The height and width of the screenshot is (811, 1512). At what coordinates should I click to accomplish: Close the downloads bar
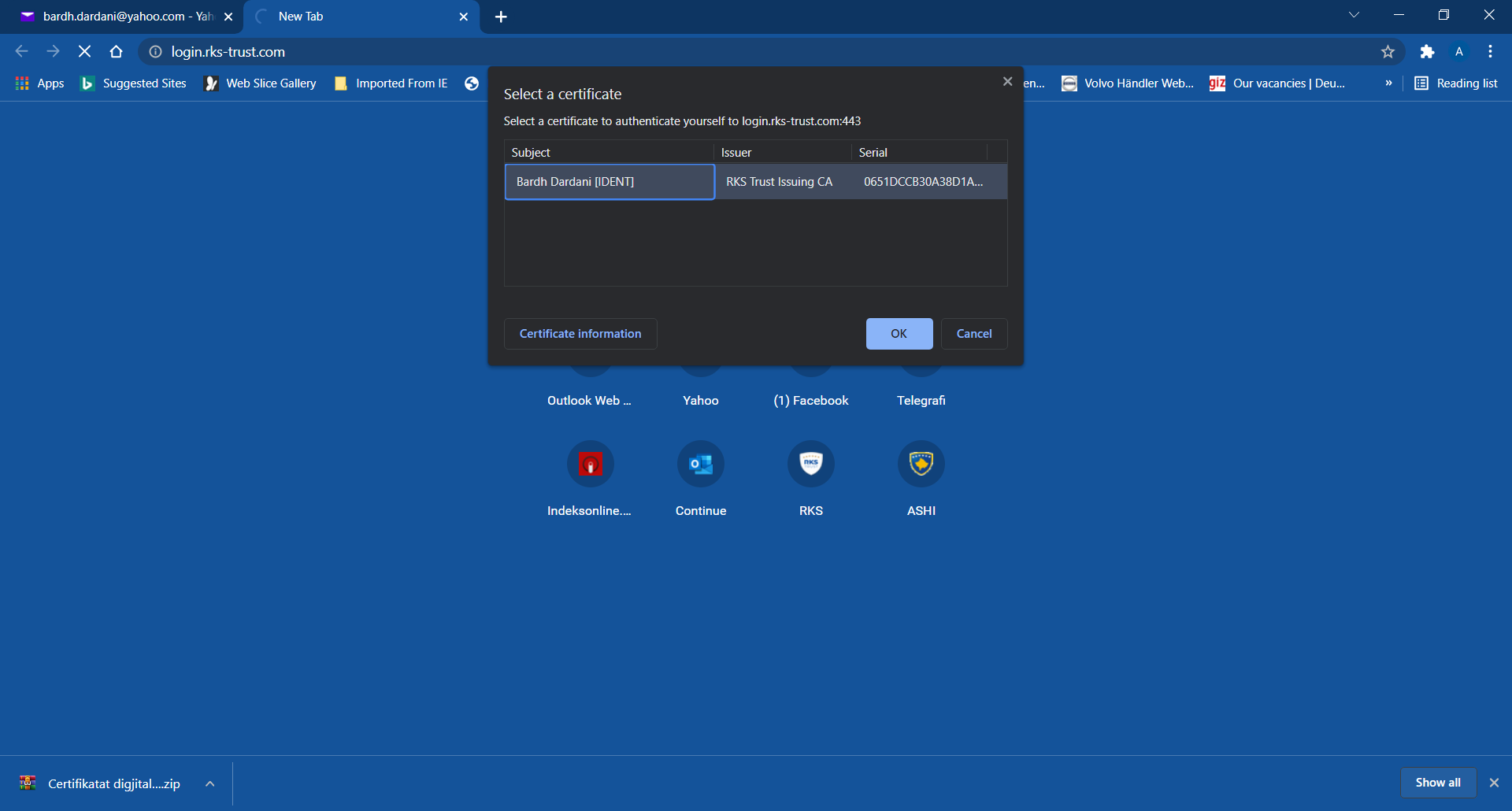1494,783
